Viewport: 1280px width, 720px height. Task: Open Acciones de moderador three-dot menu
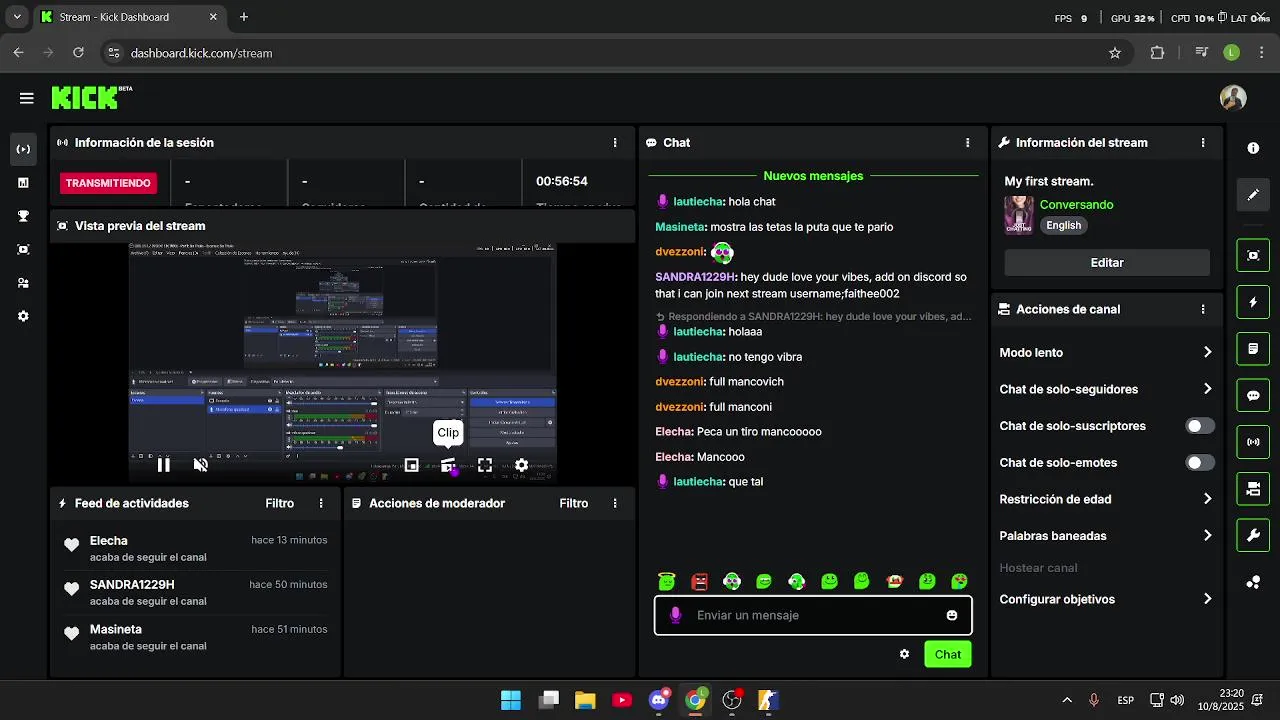pos(615,504)
